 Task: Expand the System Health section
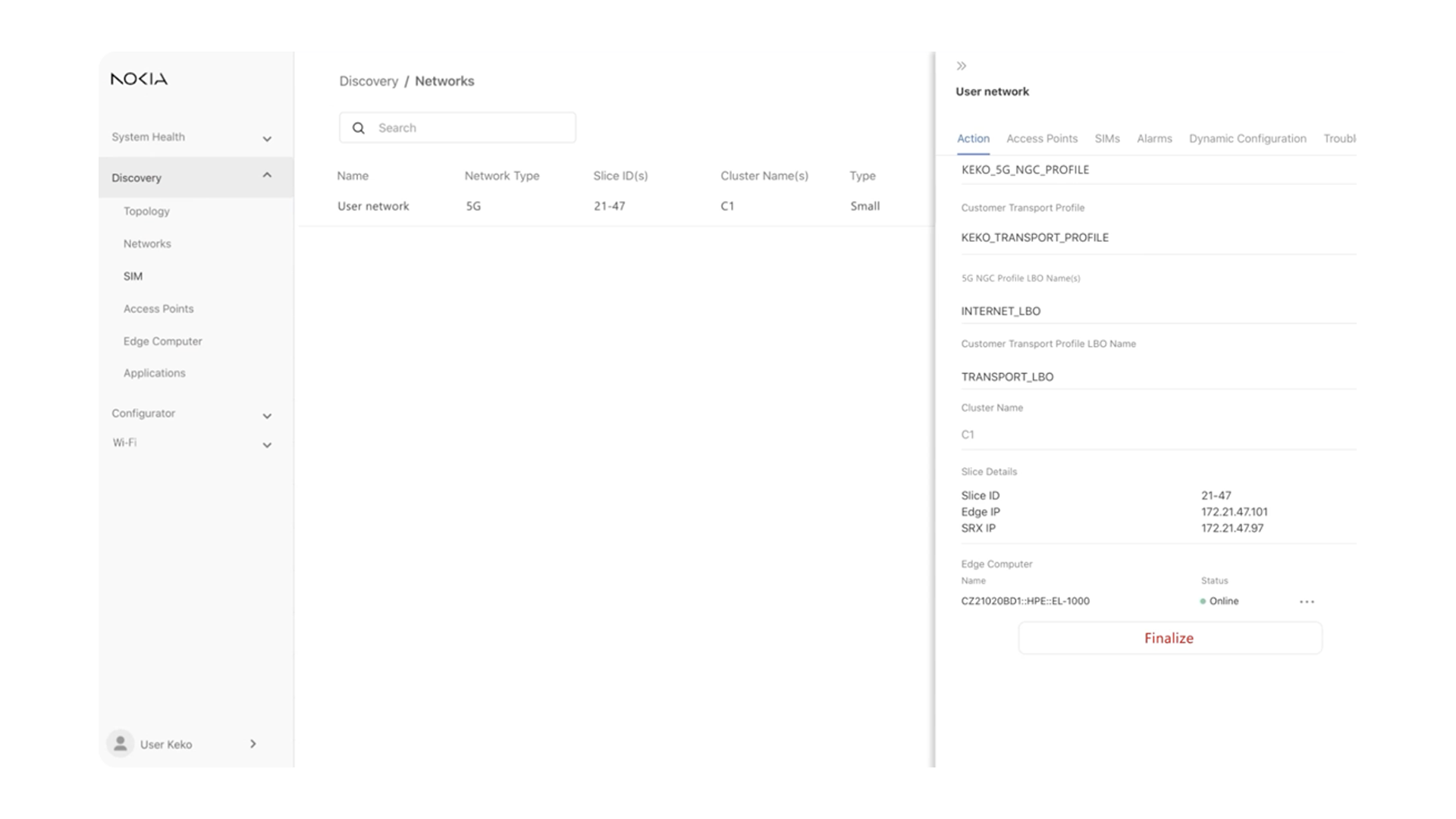point(267,139)
